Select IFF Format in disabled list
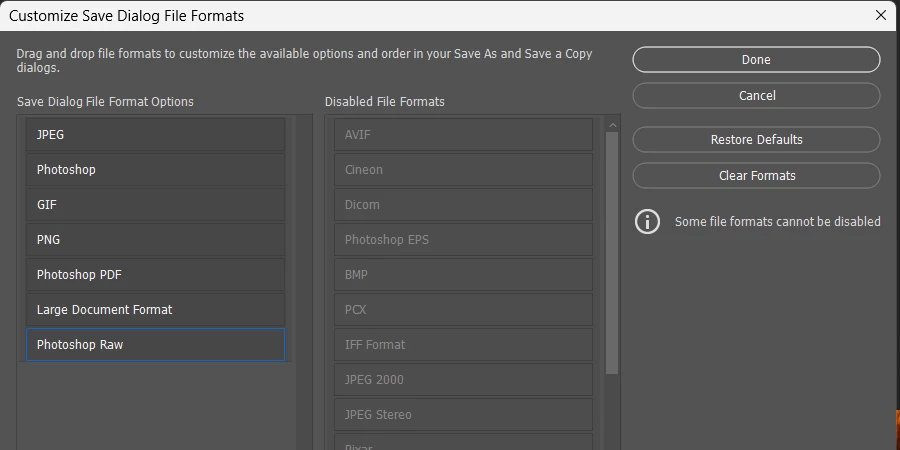Image resolution: width=900 pixels, height=450 pixels. [x=463, y=344]
